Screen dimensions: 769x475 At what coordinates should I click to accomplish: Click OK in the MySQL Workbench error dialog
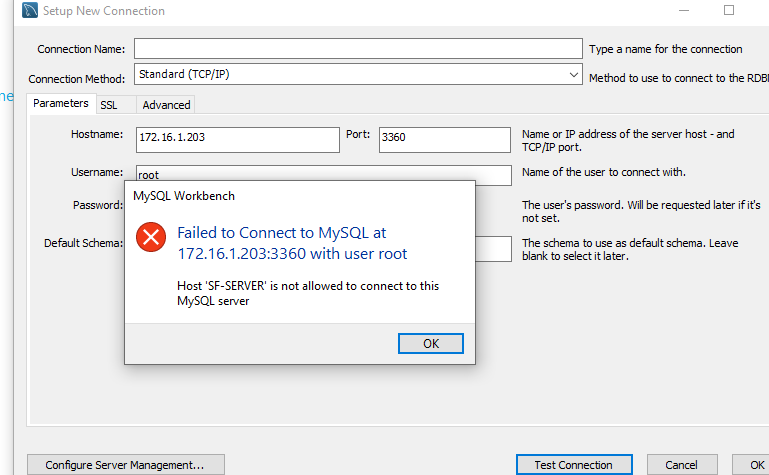click(431, 343)
